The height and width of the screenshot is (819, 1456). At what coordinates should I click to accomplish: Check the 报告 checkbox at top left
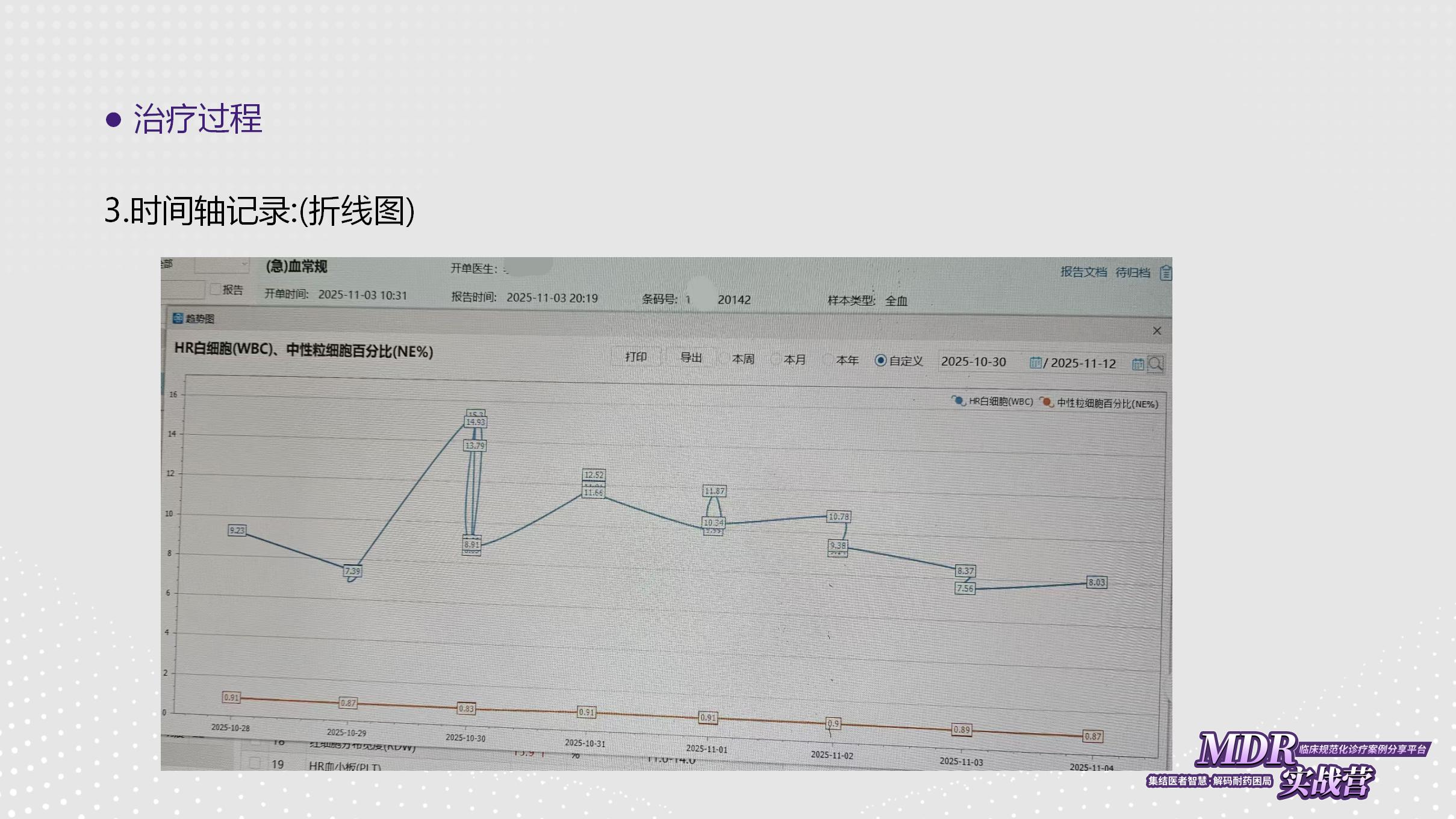pos(216,290)
